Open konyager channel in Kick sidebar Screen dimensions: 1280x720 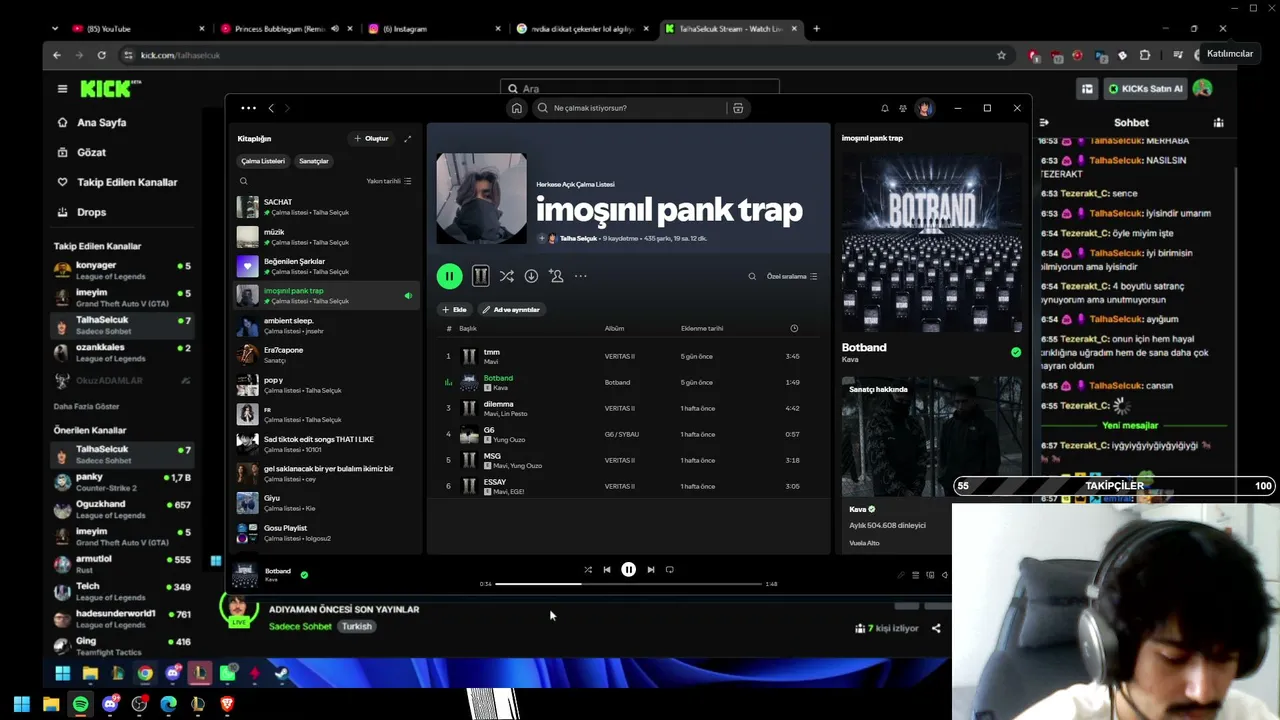coord(122,271)
